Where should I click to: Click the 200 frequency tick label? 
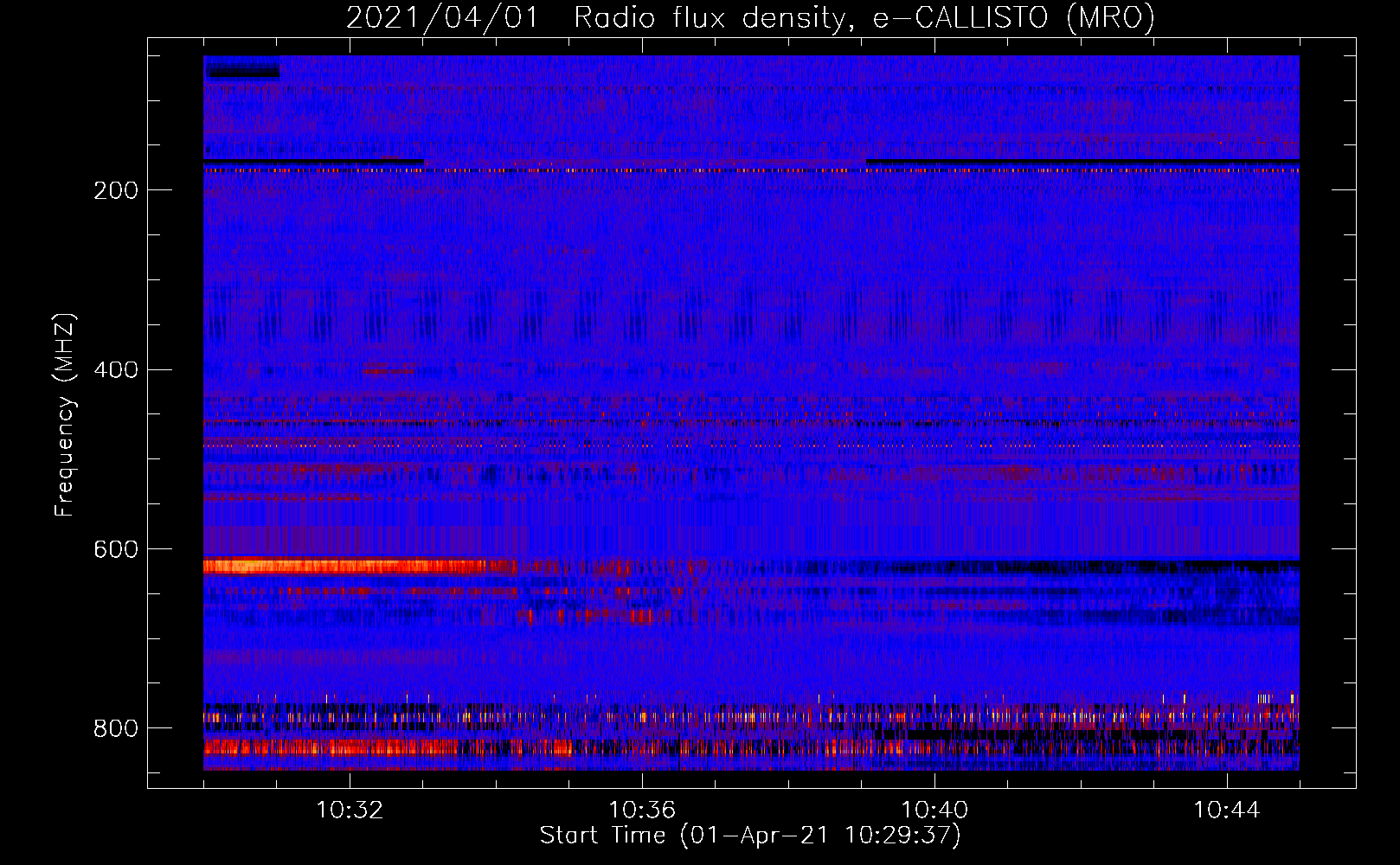(x=116, y=190)
